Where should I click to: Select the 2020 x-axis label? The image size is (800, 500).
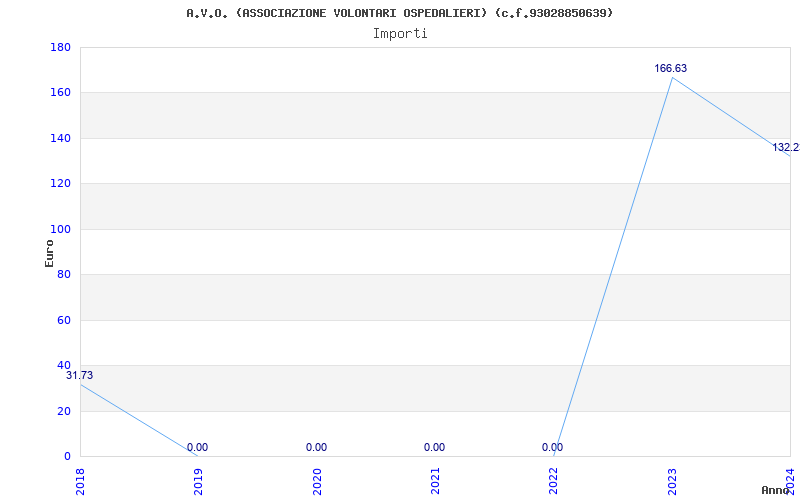pos(317,481)
